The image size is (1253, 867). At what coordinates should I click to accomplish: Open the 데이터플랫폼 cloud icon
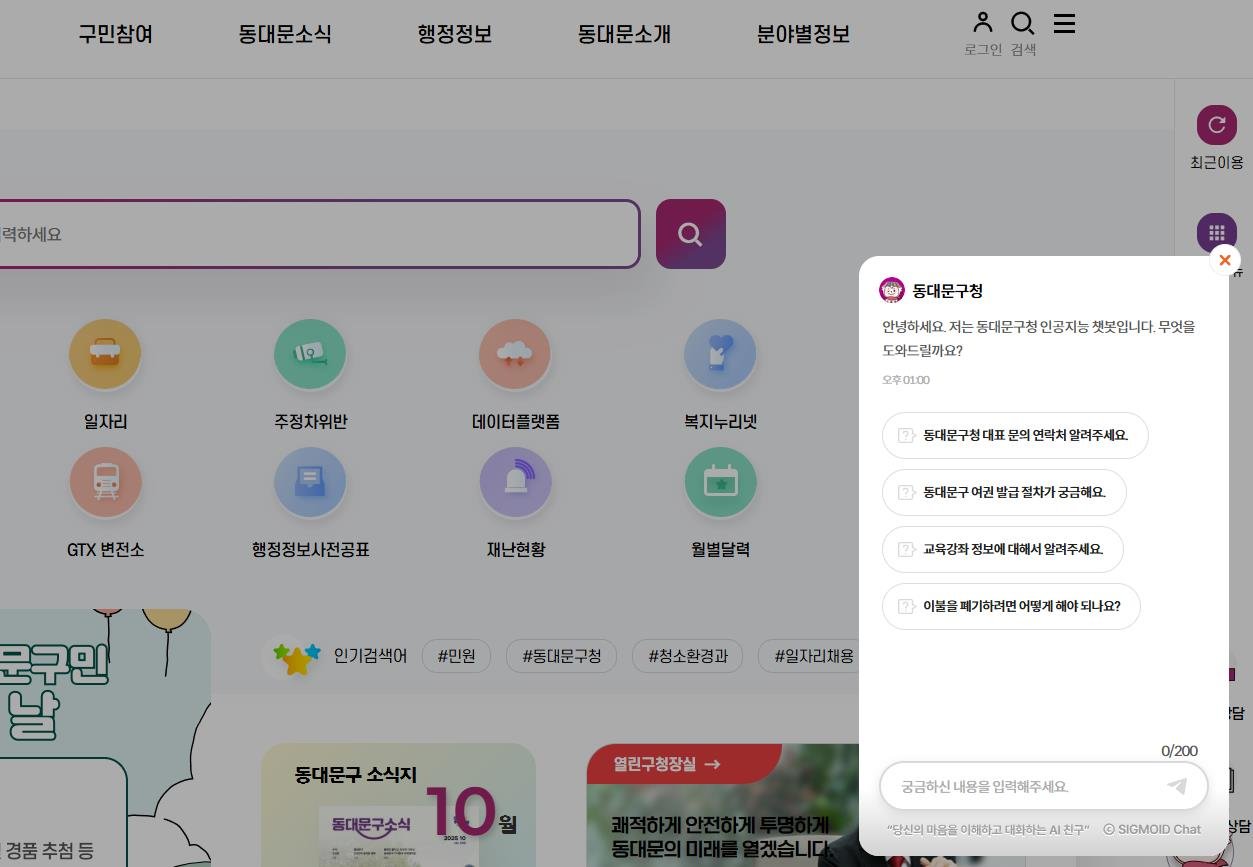[515, 355]
